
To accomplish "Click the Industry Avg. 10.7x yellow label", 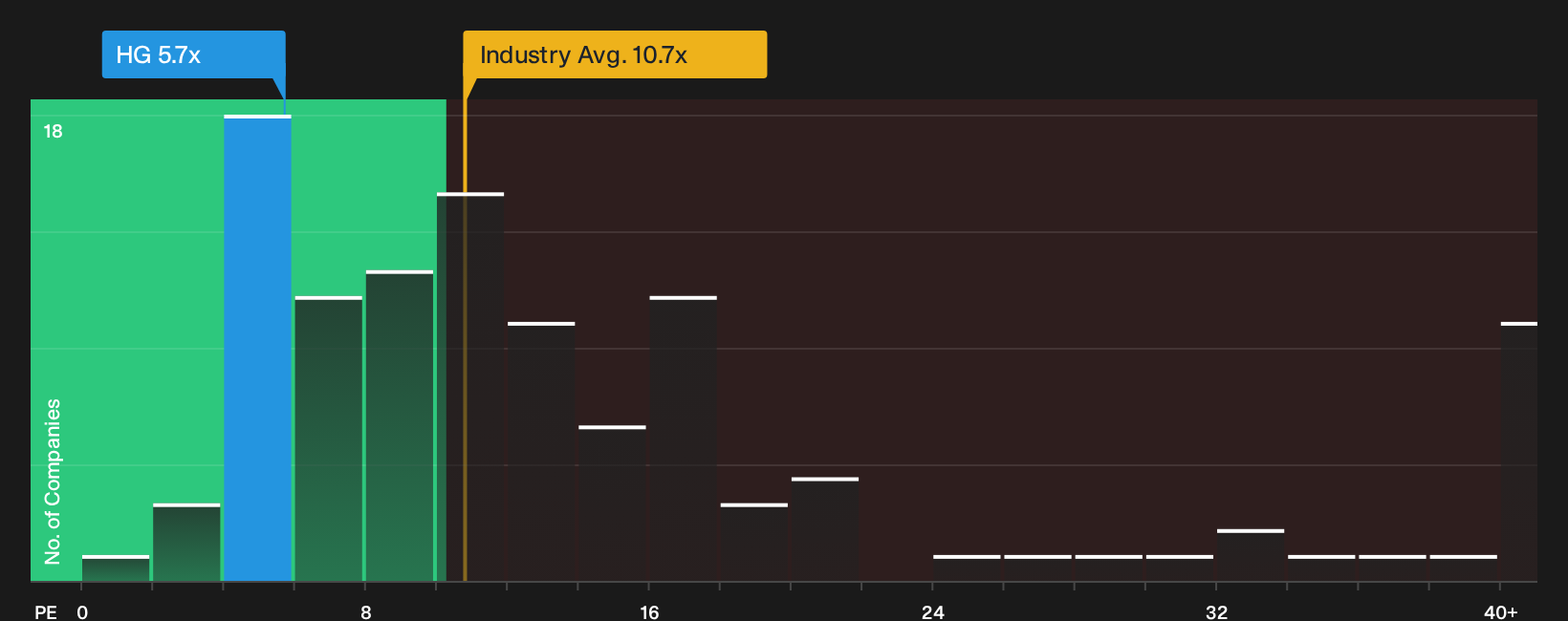I will pyautogui.click(x=615, y=54).
